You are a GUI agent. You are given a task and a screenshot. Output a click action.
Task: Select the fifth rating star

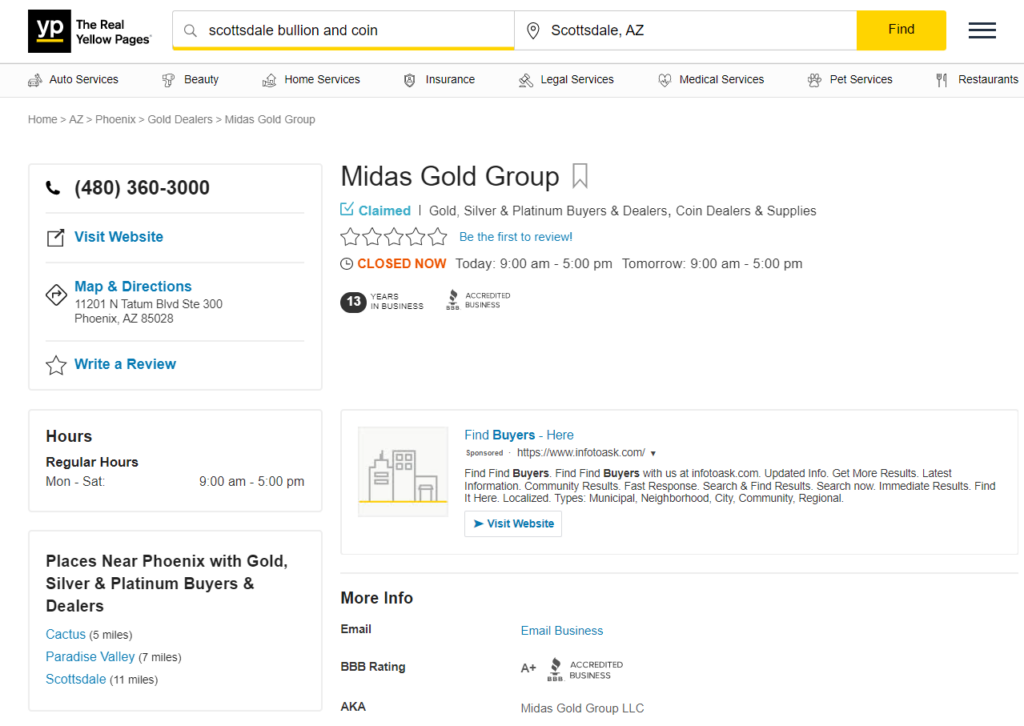(438, 237)
